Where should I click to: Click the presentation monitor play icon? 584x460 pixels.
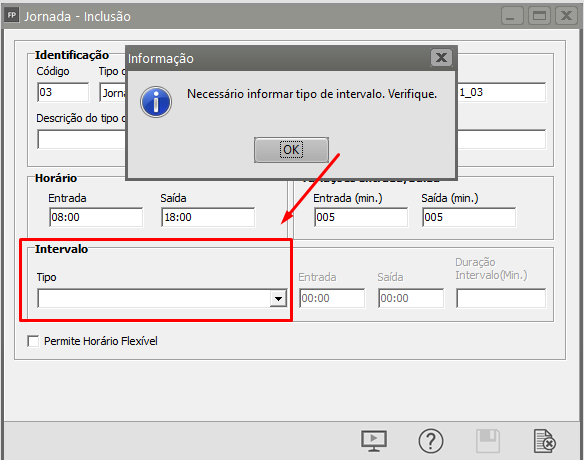click(374, 441)
